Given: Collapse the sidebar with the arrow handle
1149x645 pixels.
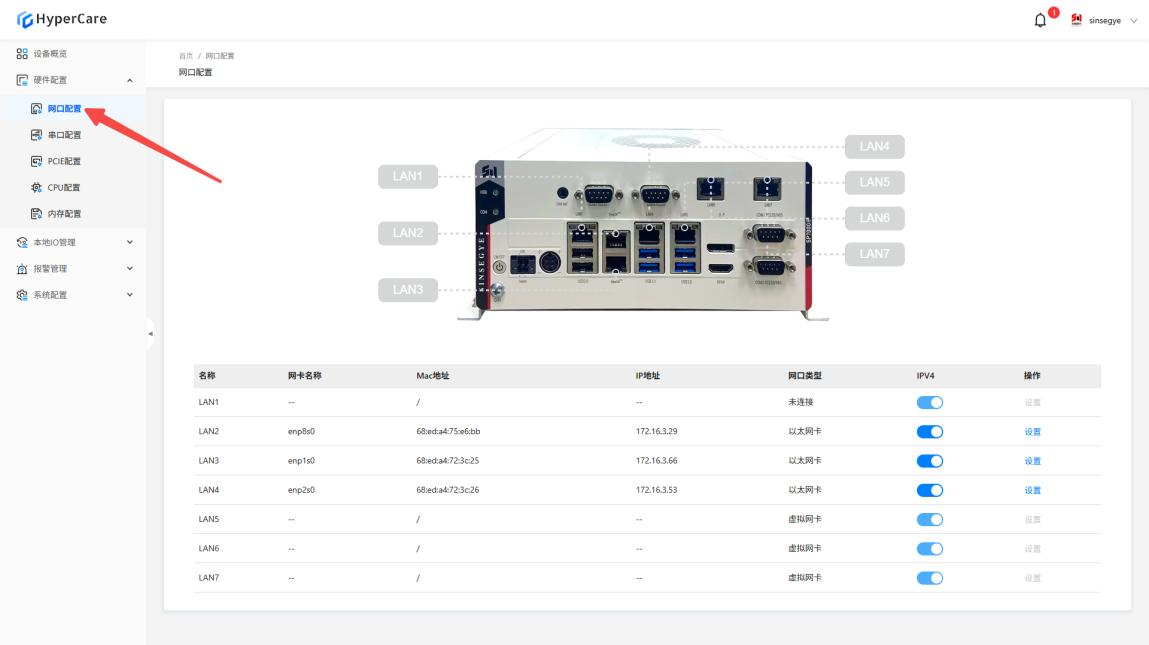Looking at the screenshot, I should tap(150, 333).
